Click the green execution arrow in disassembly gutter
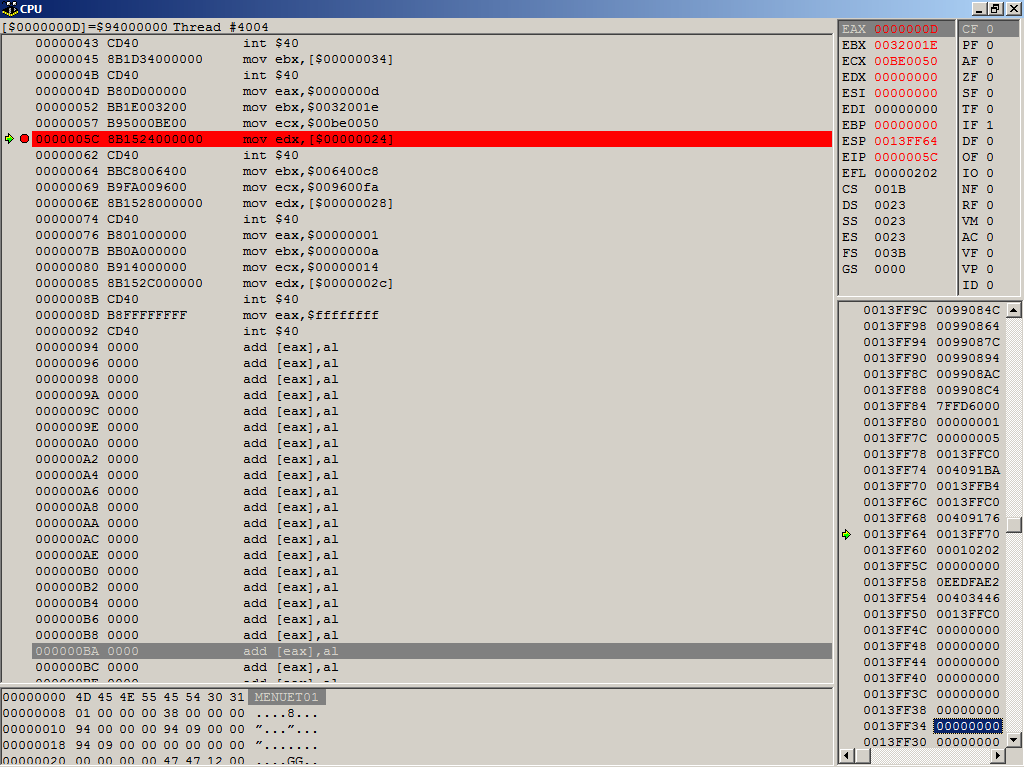Viewport: 1024px width, 768px height. tap(10, 139)
